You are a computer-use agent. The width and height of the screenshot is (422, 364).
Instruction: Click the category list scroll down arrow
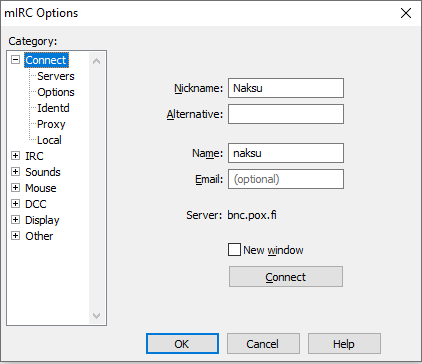pos(97,315)
